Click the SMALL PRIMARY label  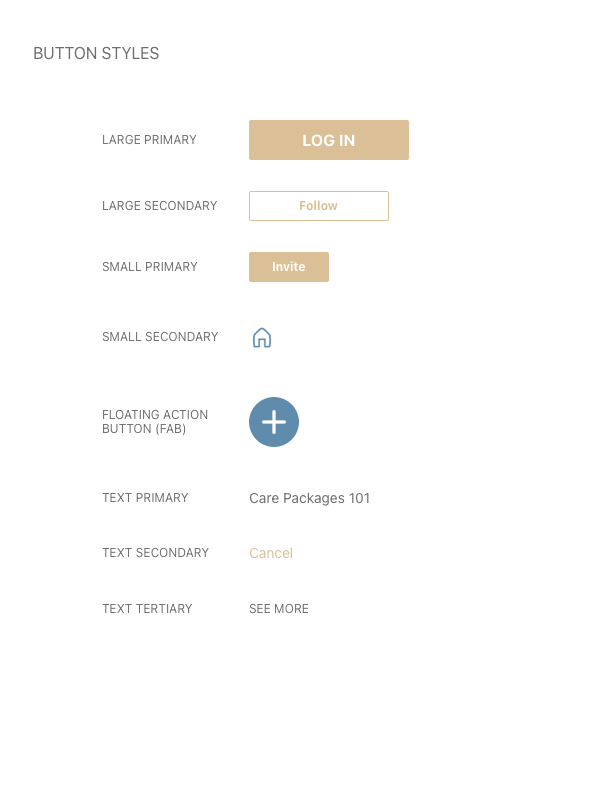click(149, 267)
